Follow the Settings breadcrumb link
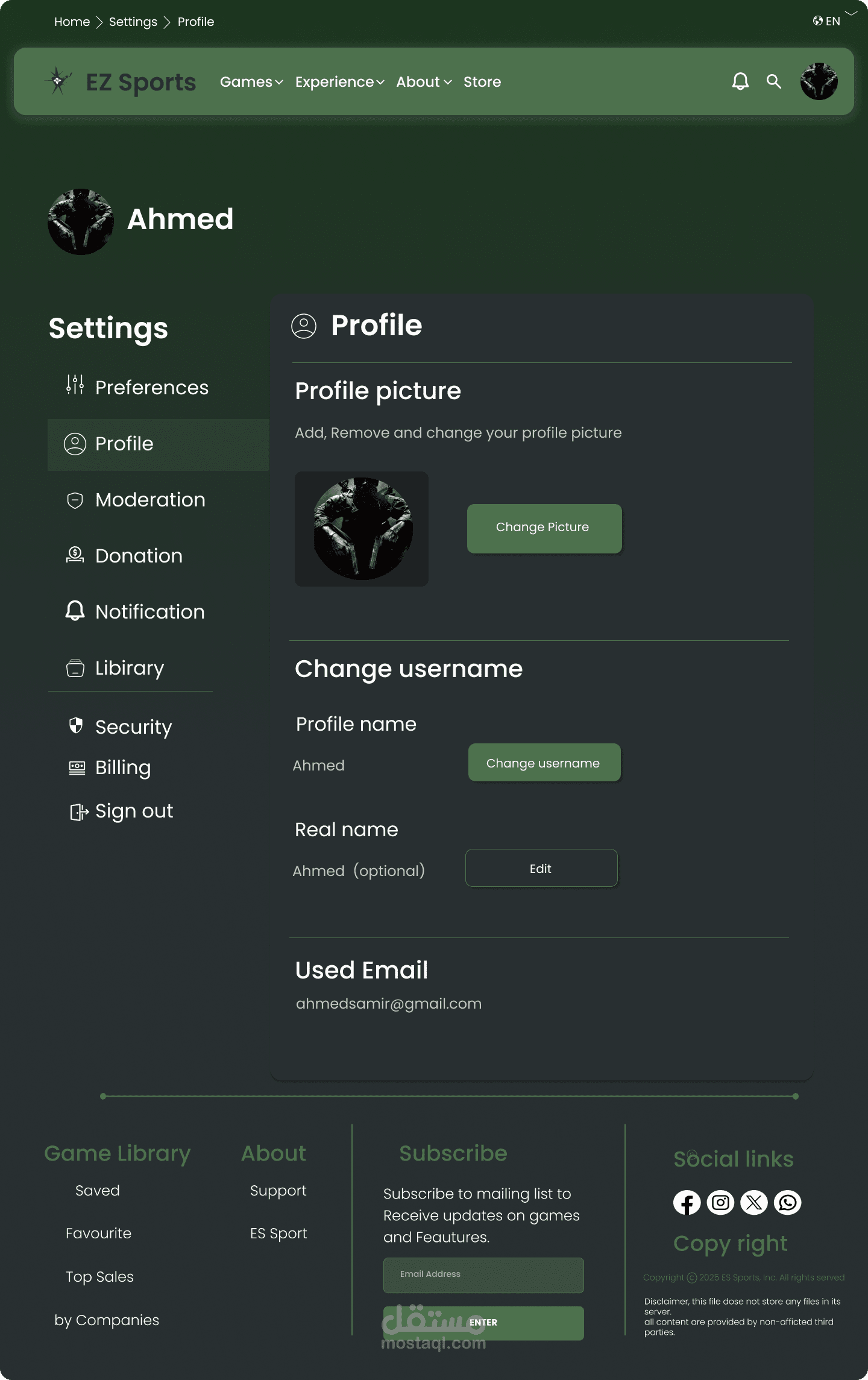 coord(133,22)
